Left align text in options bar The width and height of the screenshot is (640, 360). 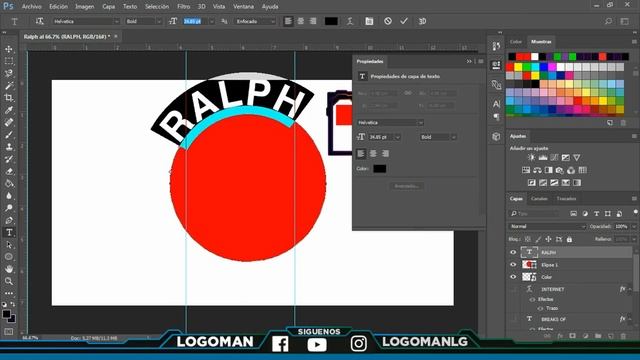pos(288,21)
